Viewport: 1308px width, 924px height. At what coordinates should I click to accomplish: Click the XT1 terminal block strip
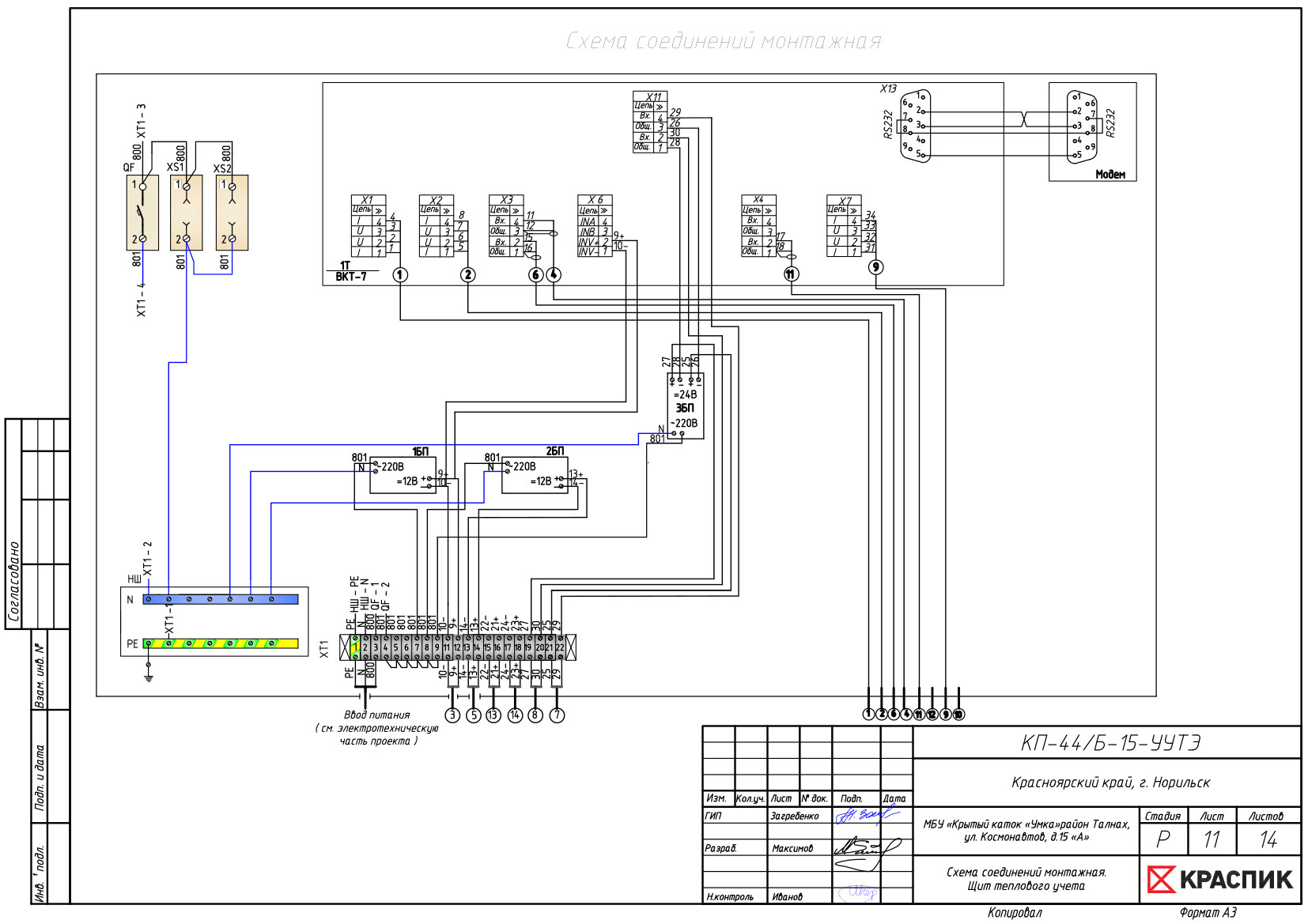458,647
